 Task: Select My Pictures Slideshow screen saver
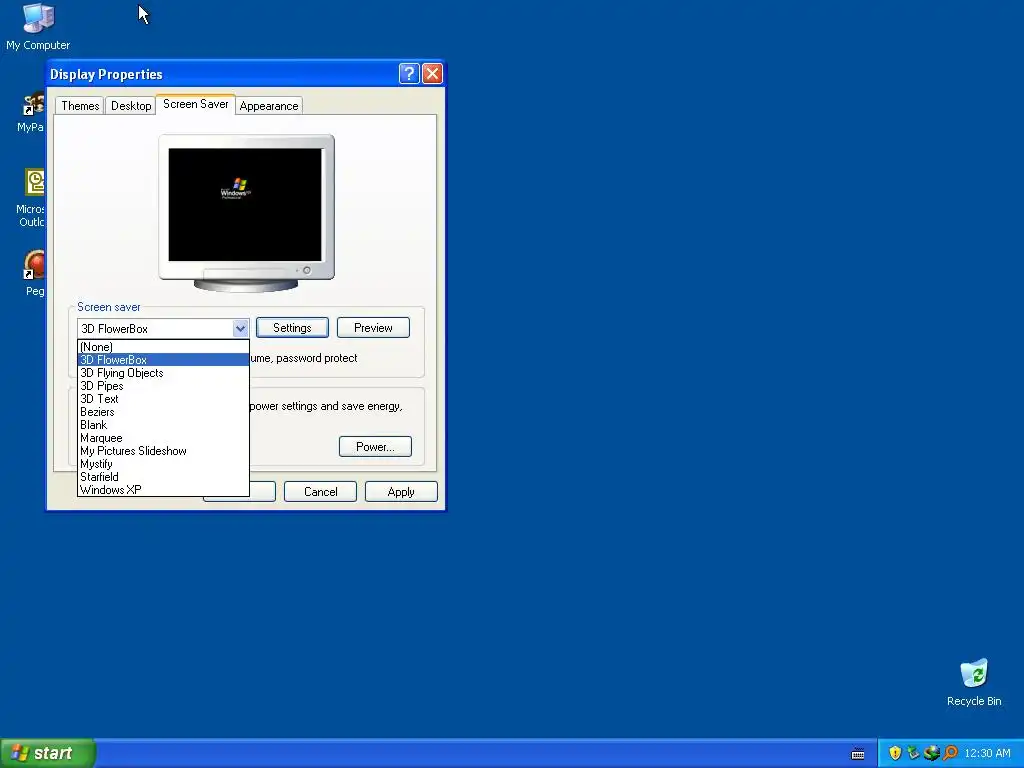[x=163, y=451]
